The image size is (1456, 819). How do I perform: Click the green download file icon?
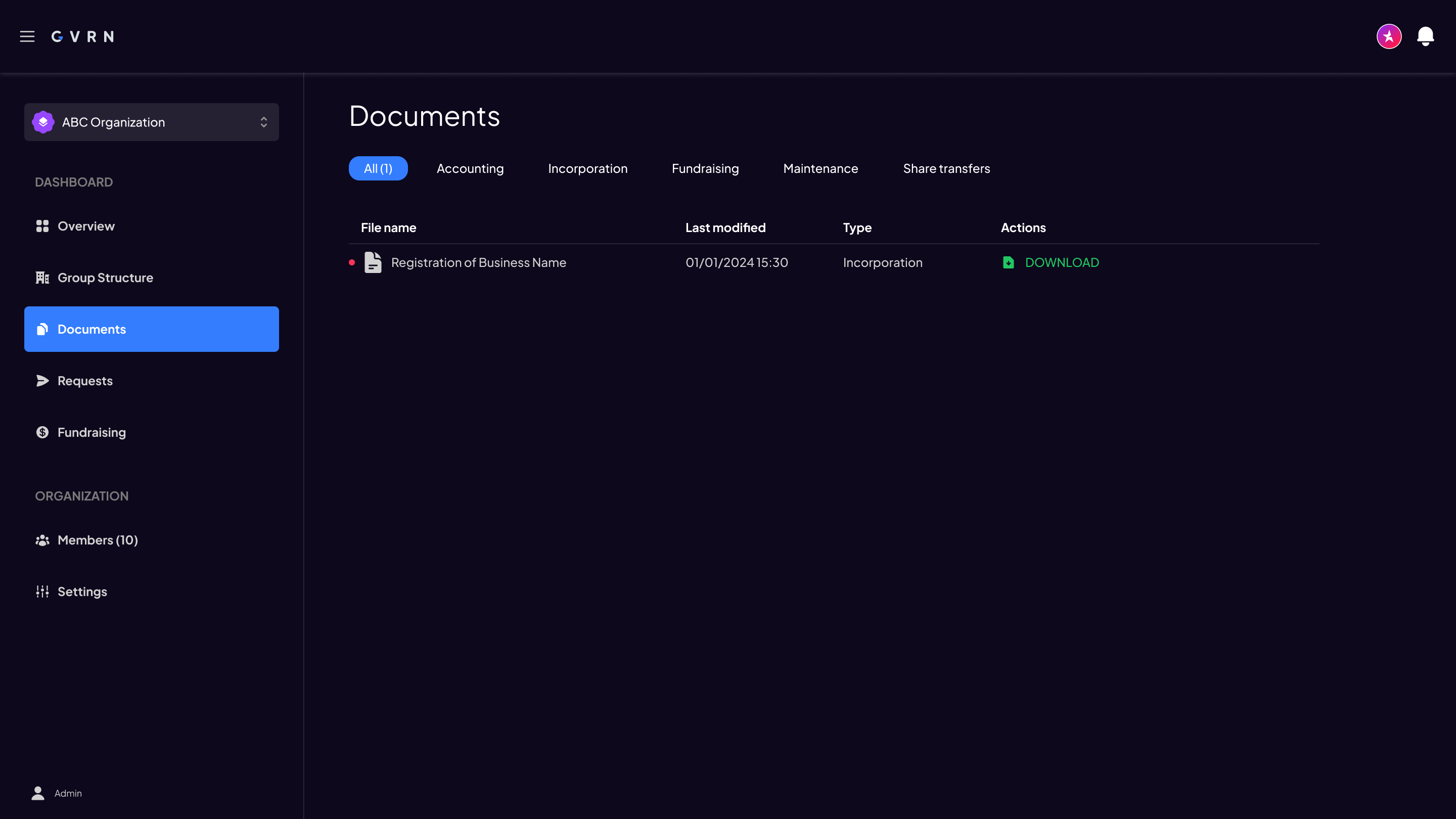tap(1008, 262)
